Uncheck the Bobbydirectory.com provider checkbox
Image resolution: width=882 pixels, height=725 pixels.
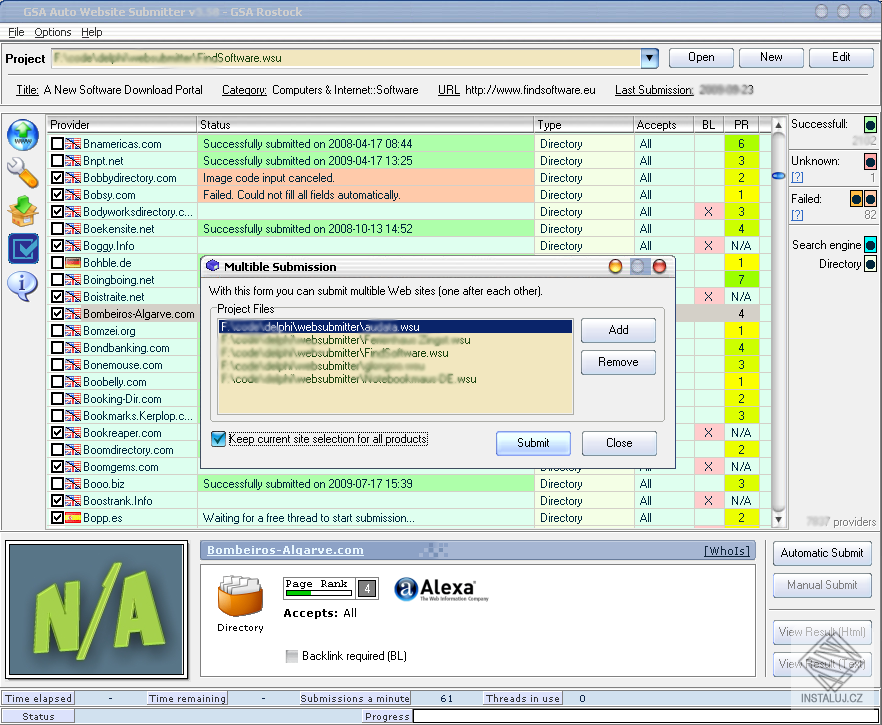click(57, 177)
